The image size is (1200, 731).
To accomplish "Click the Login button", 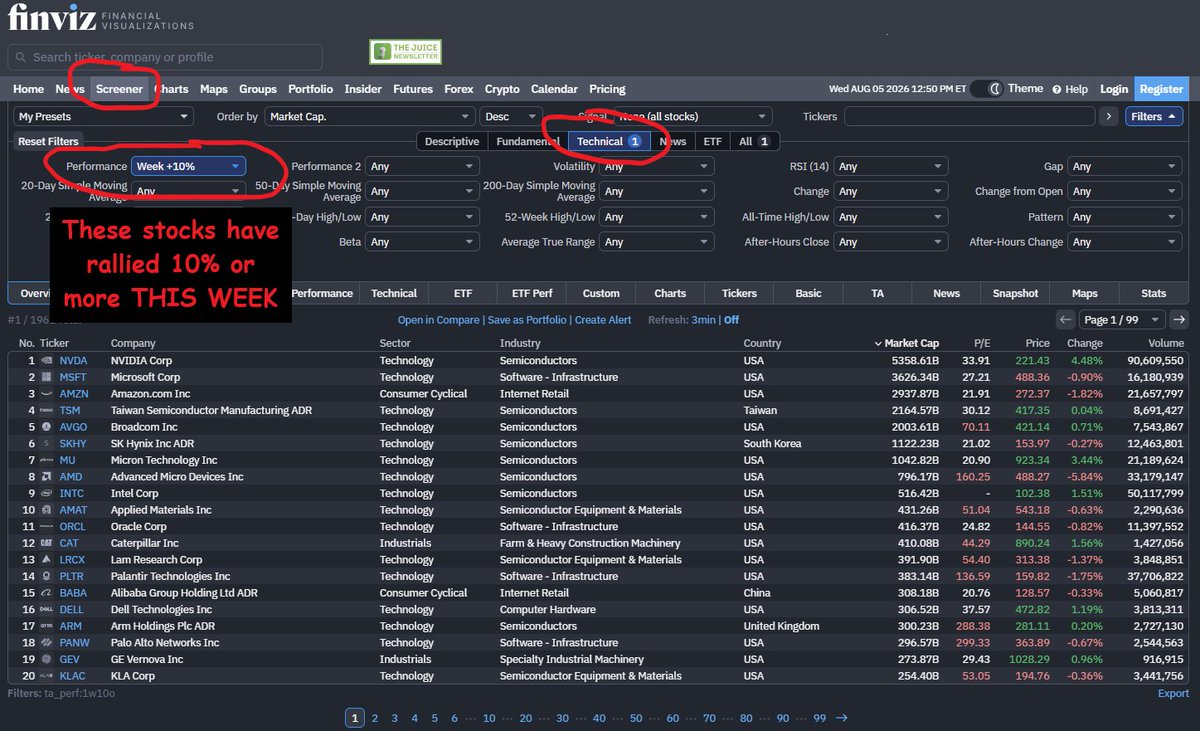I will click(x=1114, y=89).
